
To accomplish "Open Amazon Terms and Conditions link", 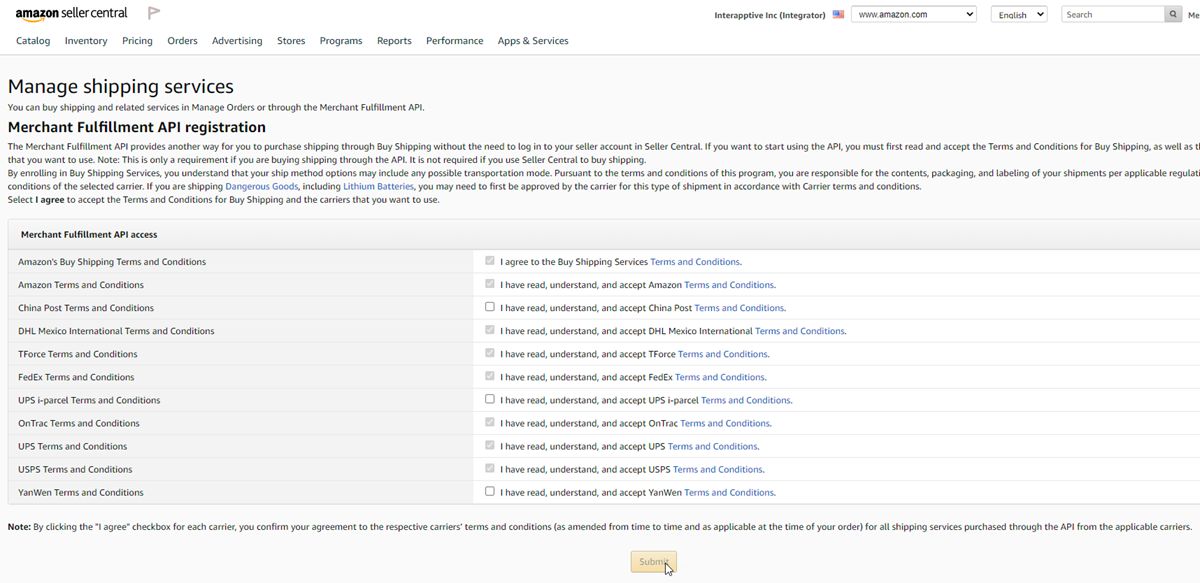I will 729,285.
